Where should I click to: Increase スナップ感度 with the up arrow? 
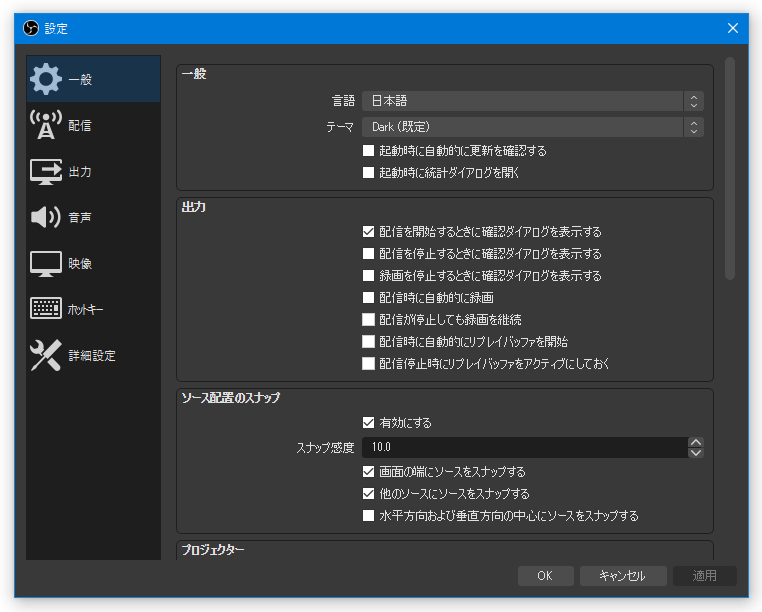click(x=696, y=442)
